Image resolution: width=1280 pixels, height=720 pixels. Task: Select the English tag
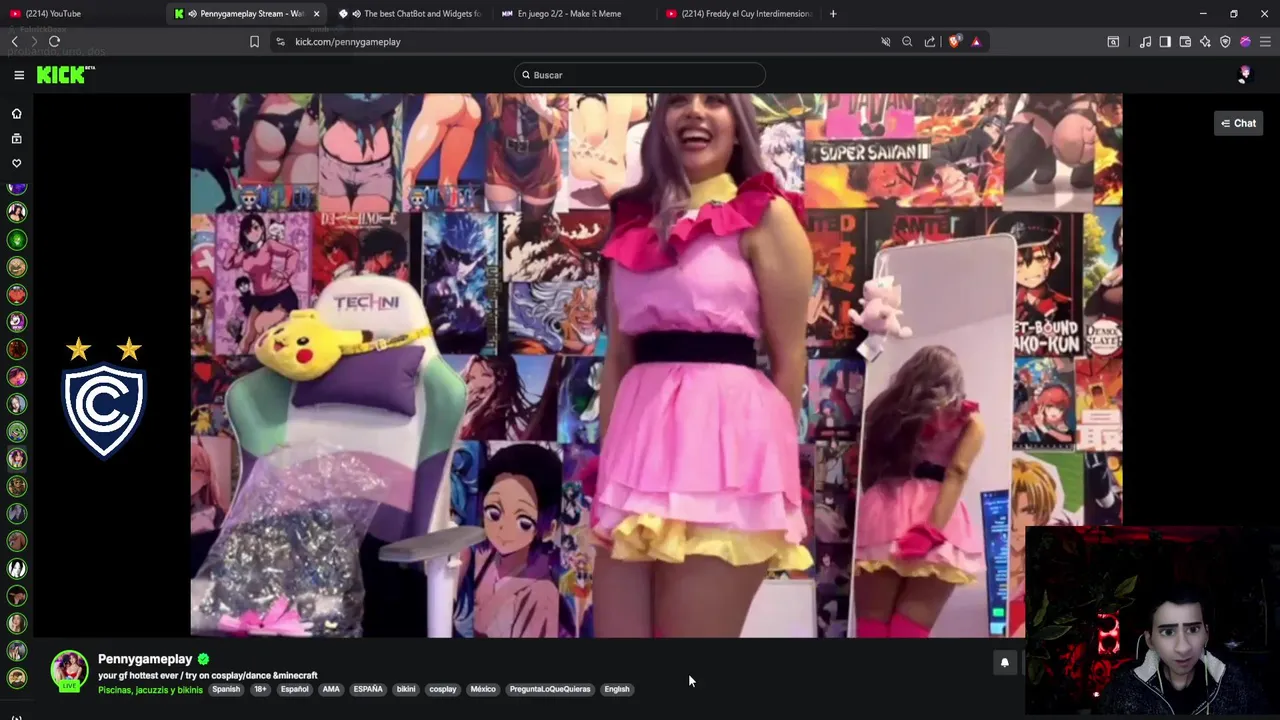tap(617, 689)
